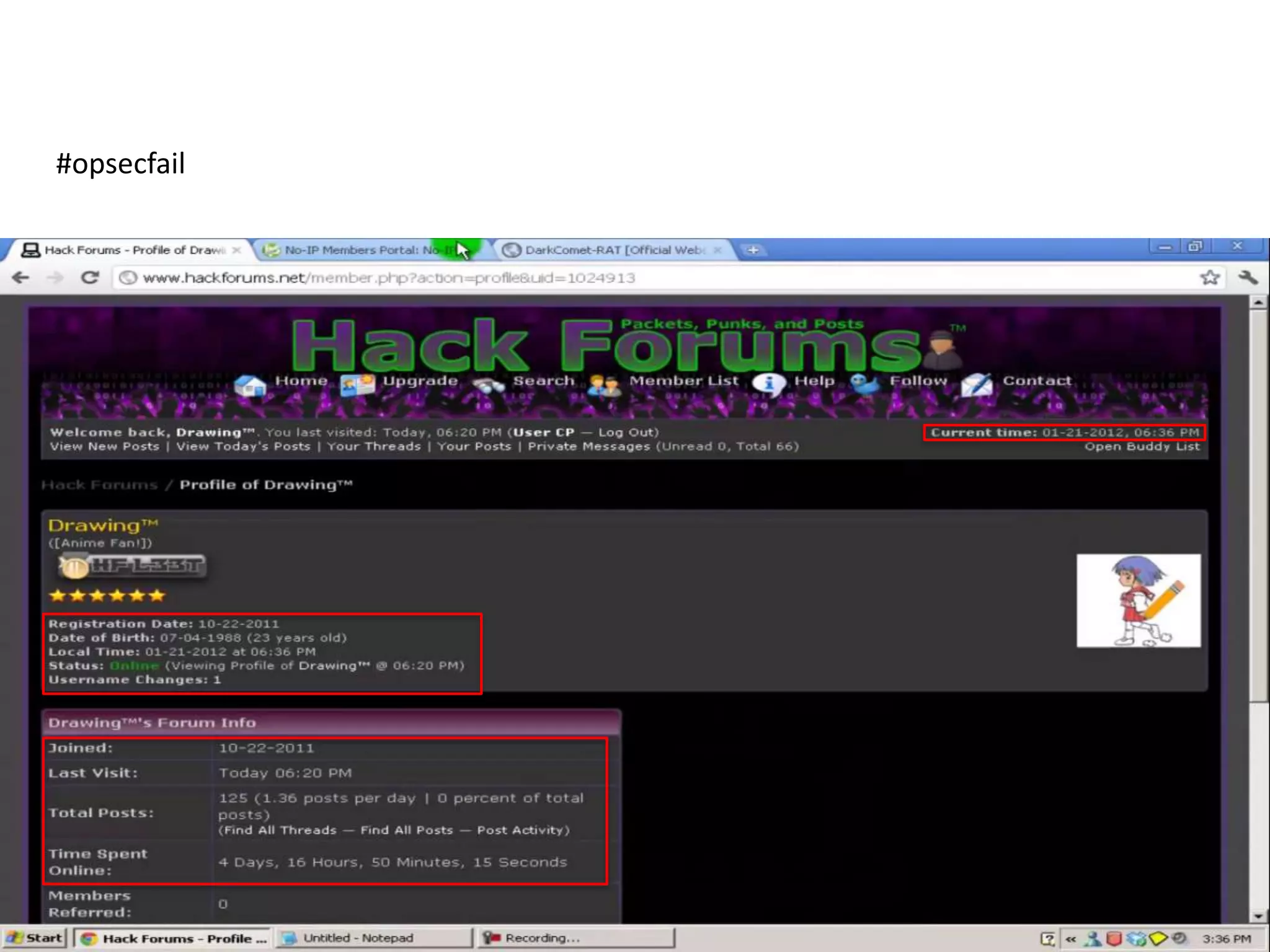Select Hack Forums - Profile taskbar button
Viewport: 1270px width, 952px height.
(173, 938)
